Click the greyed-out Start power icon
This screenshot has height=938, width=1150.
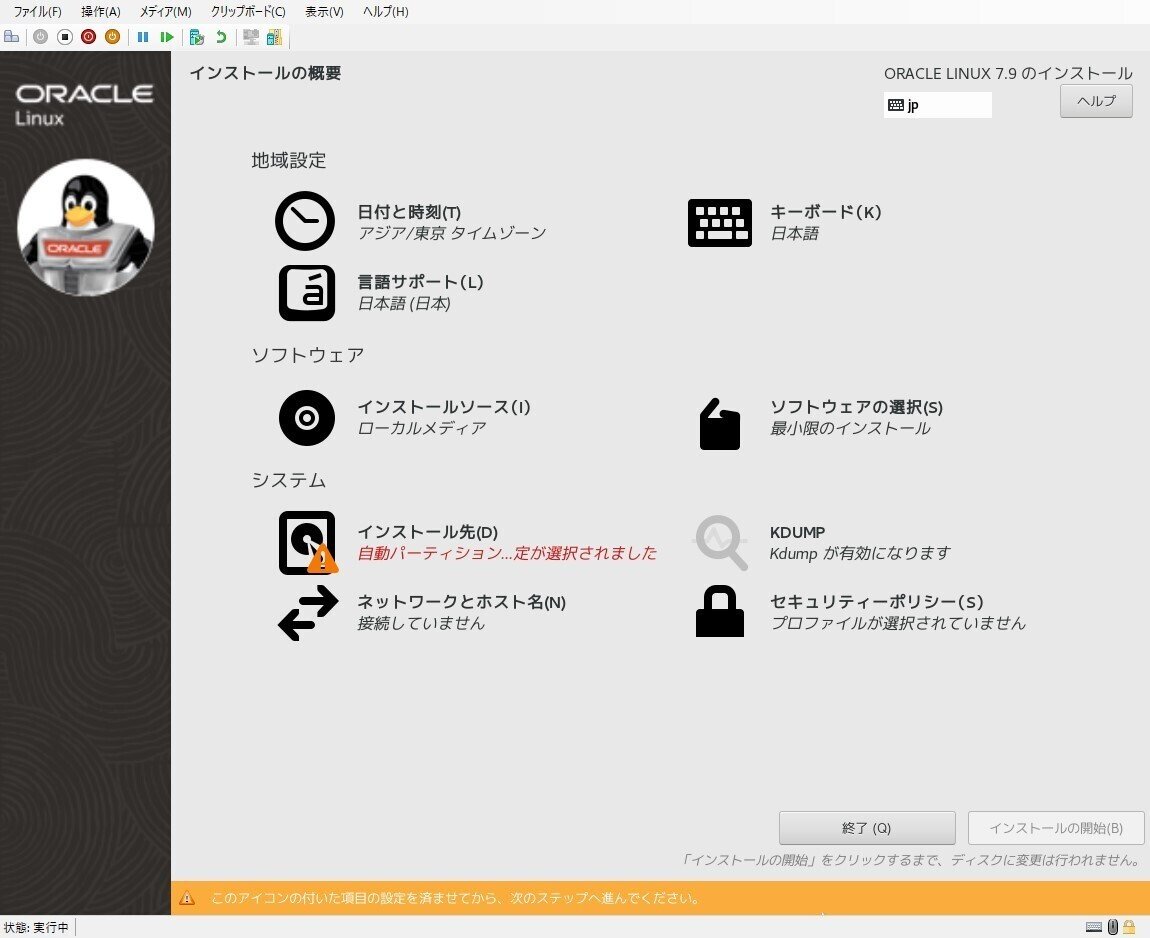[40, 37]
